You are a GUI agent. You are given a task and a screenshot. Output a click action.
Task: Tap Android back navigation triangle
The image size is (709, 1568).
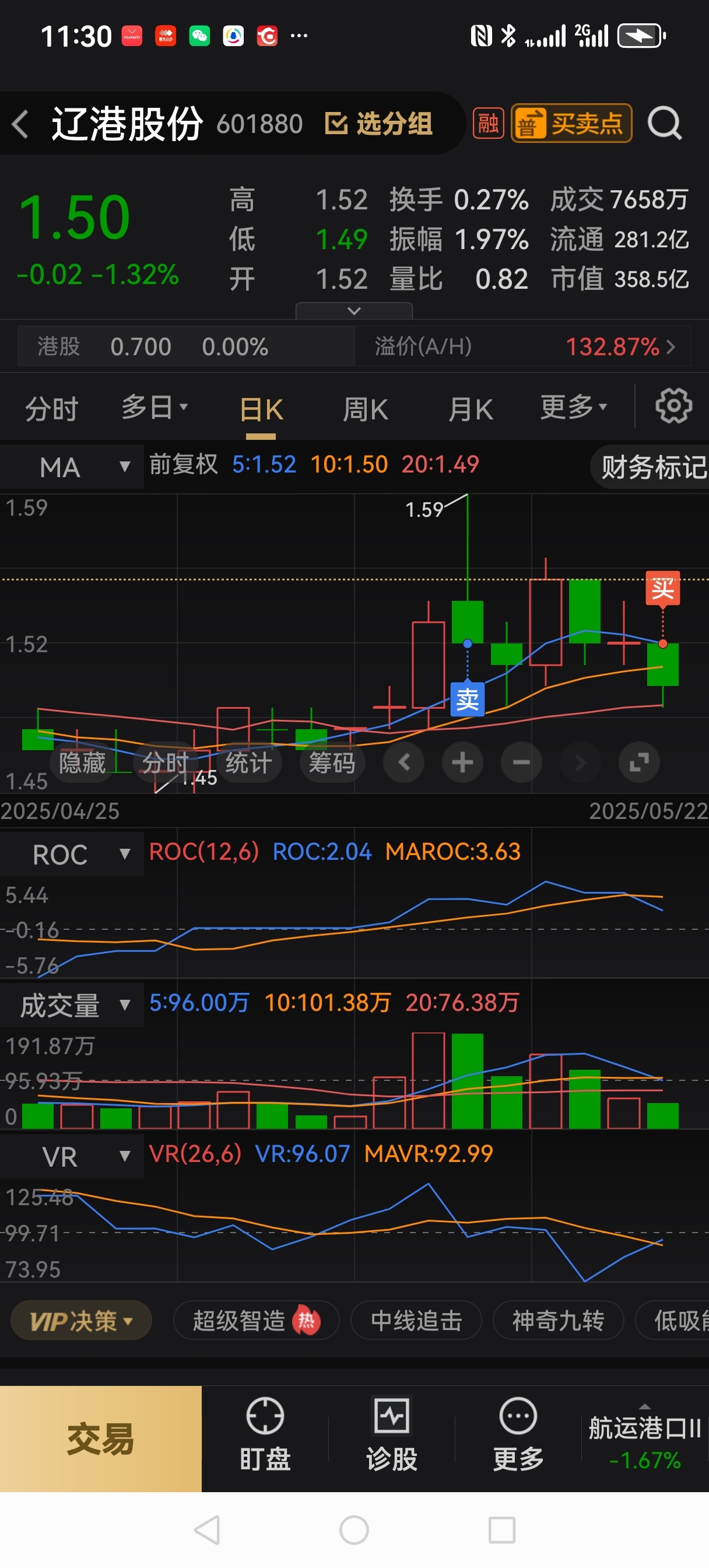point(207,1529)
